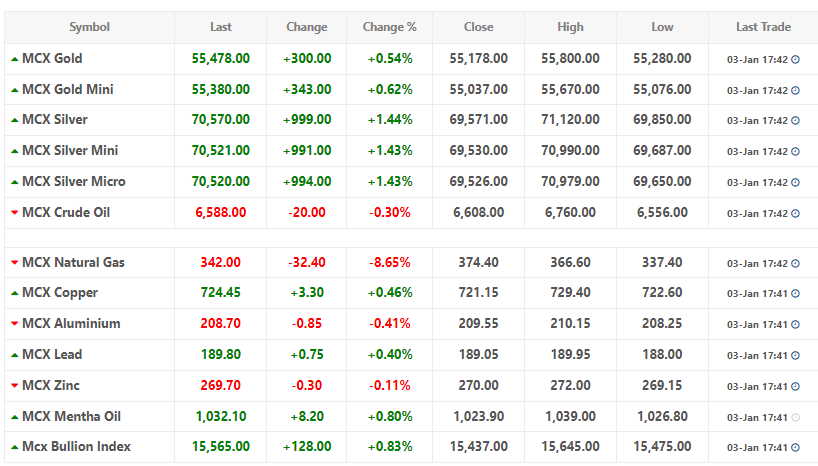Open the MCX Copper link
The width and height of the screenshot is (818, 466).
point(60,293)
